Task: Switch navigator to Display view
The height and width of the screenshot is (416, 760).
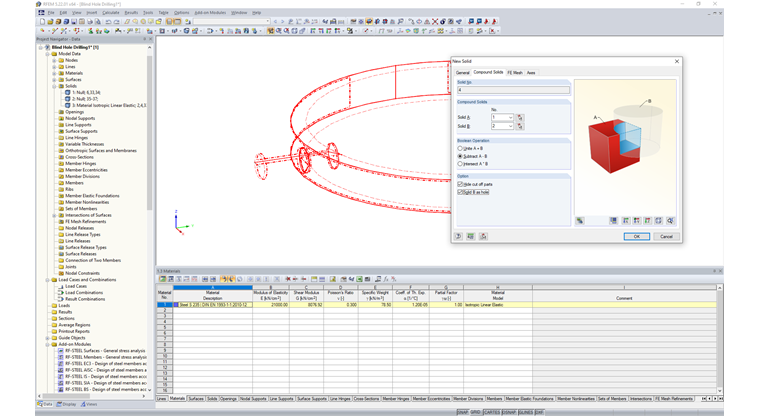Action: click(x=66, y=404)
